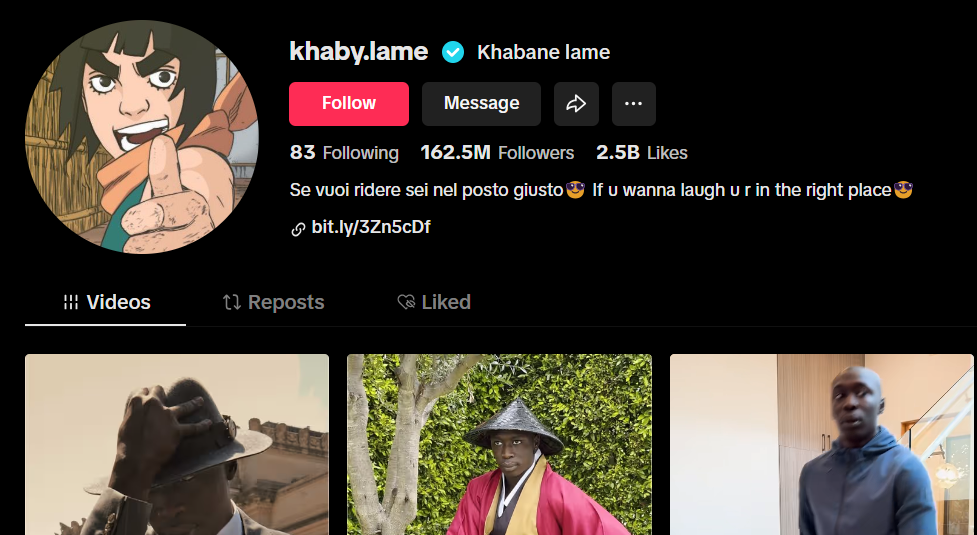Screen dimensions: 977x535
Task: Click the Videos grid icon
Action: 71,303
